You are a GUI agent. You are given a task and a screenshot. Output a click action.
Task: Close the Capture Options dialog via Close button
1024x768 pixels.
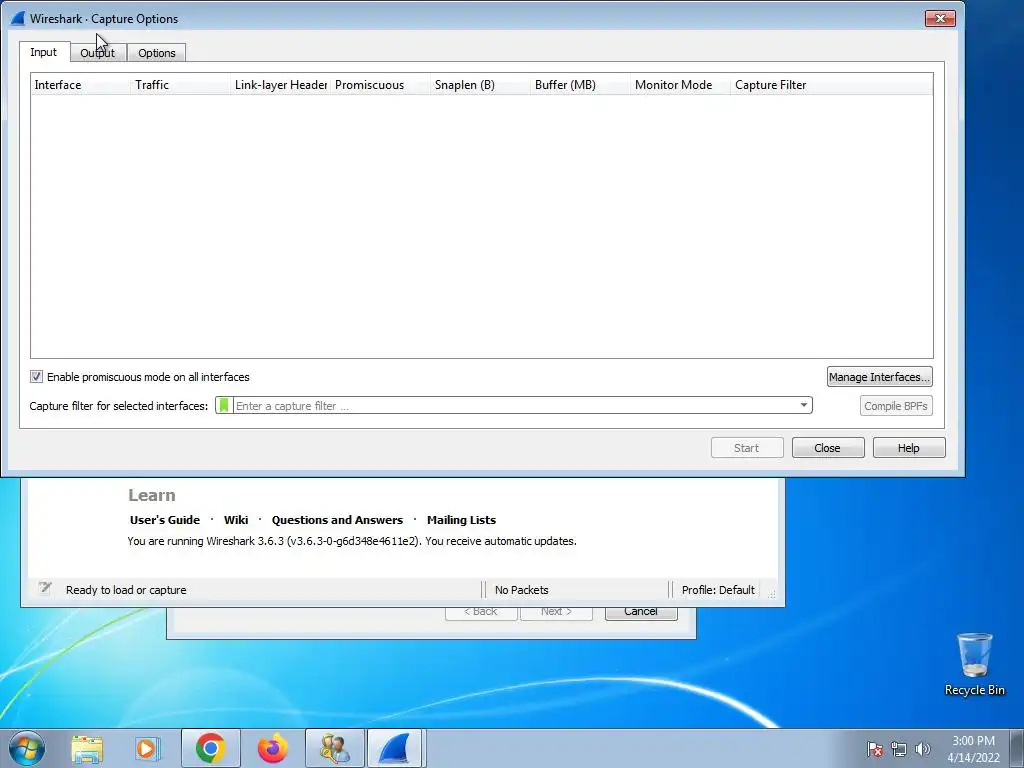coord(827,448)
